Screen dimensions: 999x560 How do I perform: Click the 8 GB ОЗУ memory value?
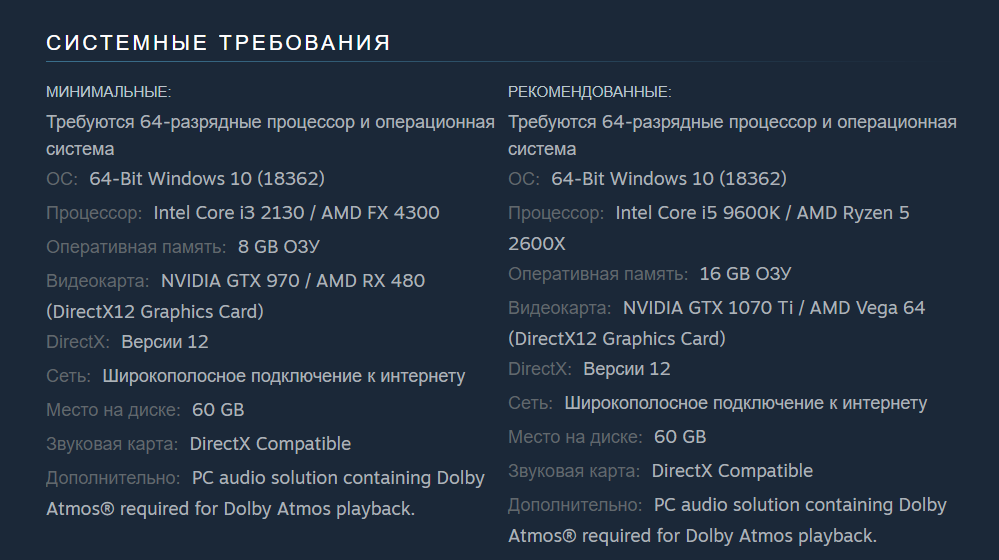[x=278, y=247]
